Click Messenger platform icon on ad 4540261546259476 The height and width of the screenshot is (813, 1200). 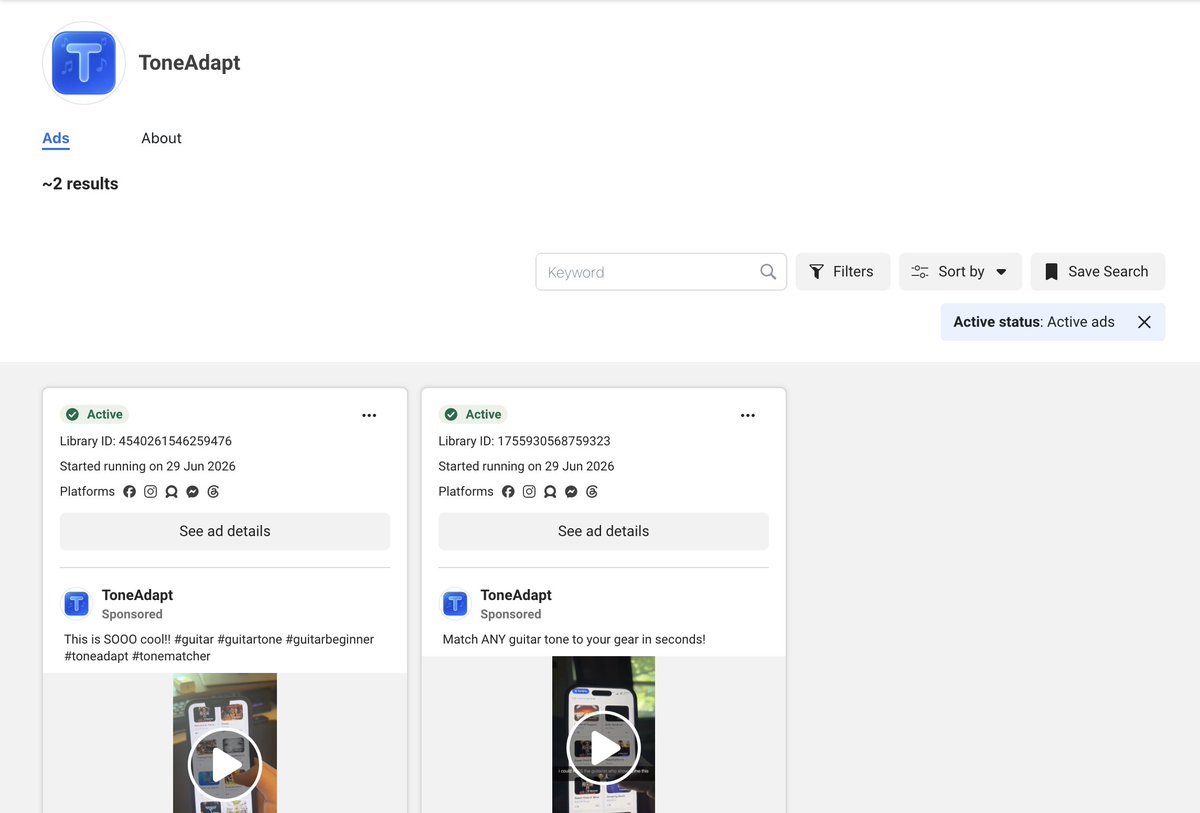pyautogui.click(x=192, y=492)
